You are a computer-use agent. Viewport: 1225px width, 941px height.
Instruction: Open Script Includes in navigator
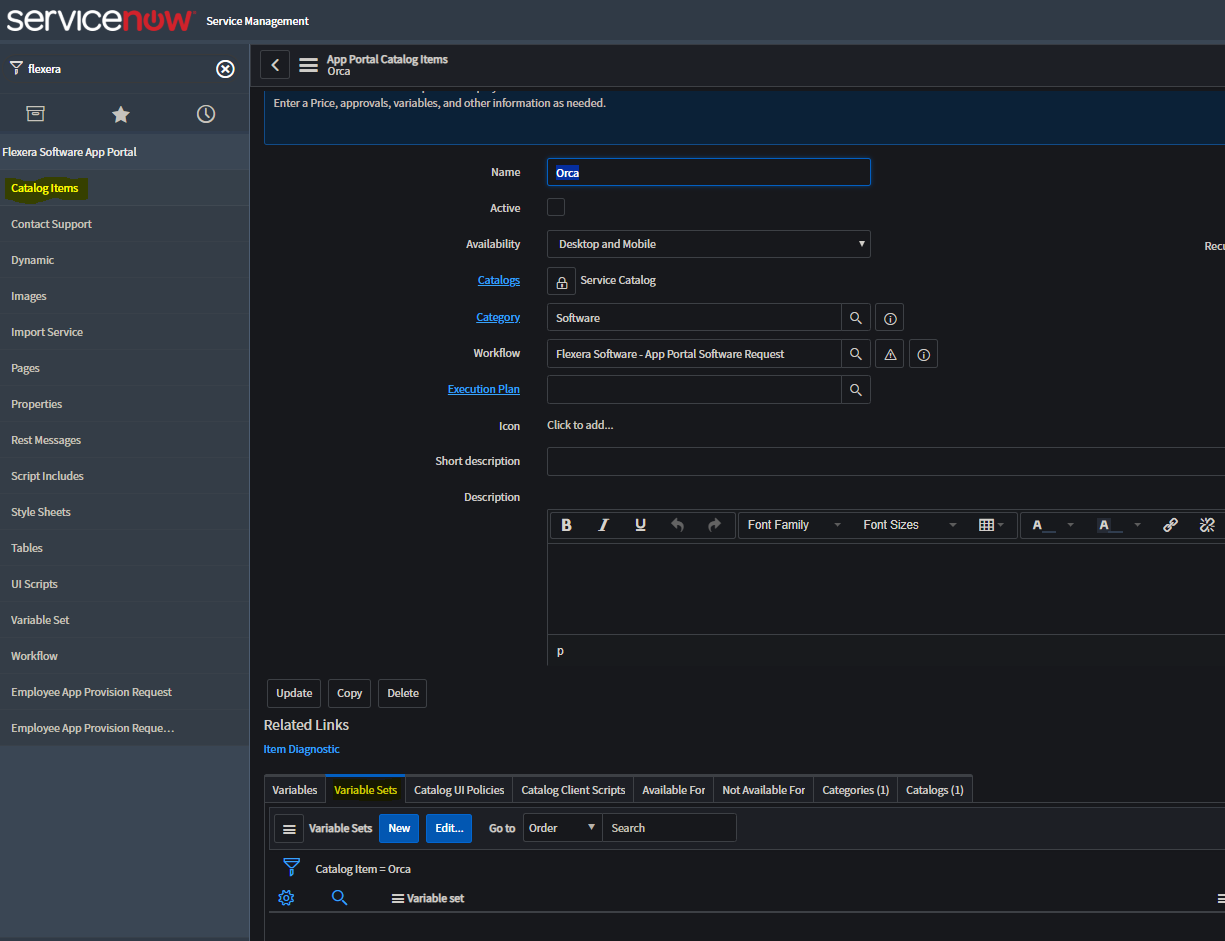(x=48, y=476)
